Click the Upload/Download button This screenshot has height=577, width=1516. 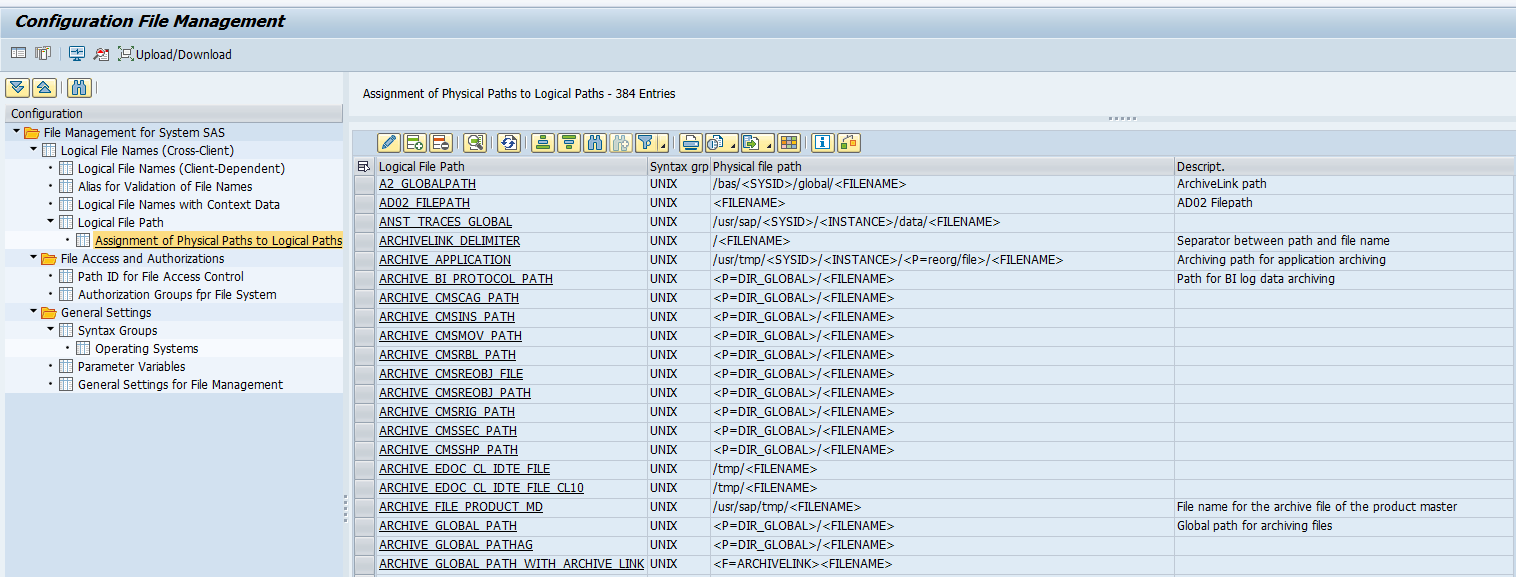coord(175,55)
